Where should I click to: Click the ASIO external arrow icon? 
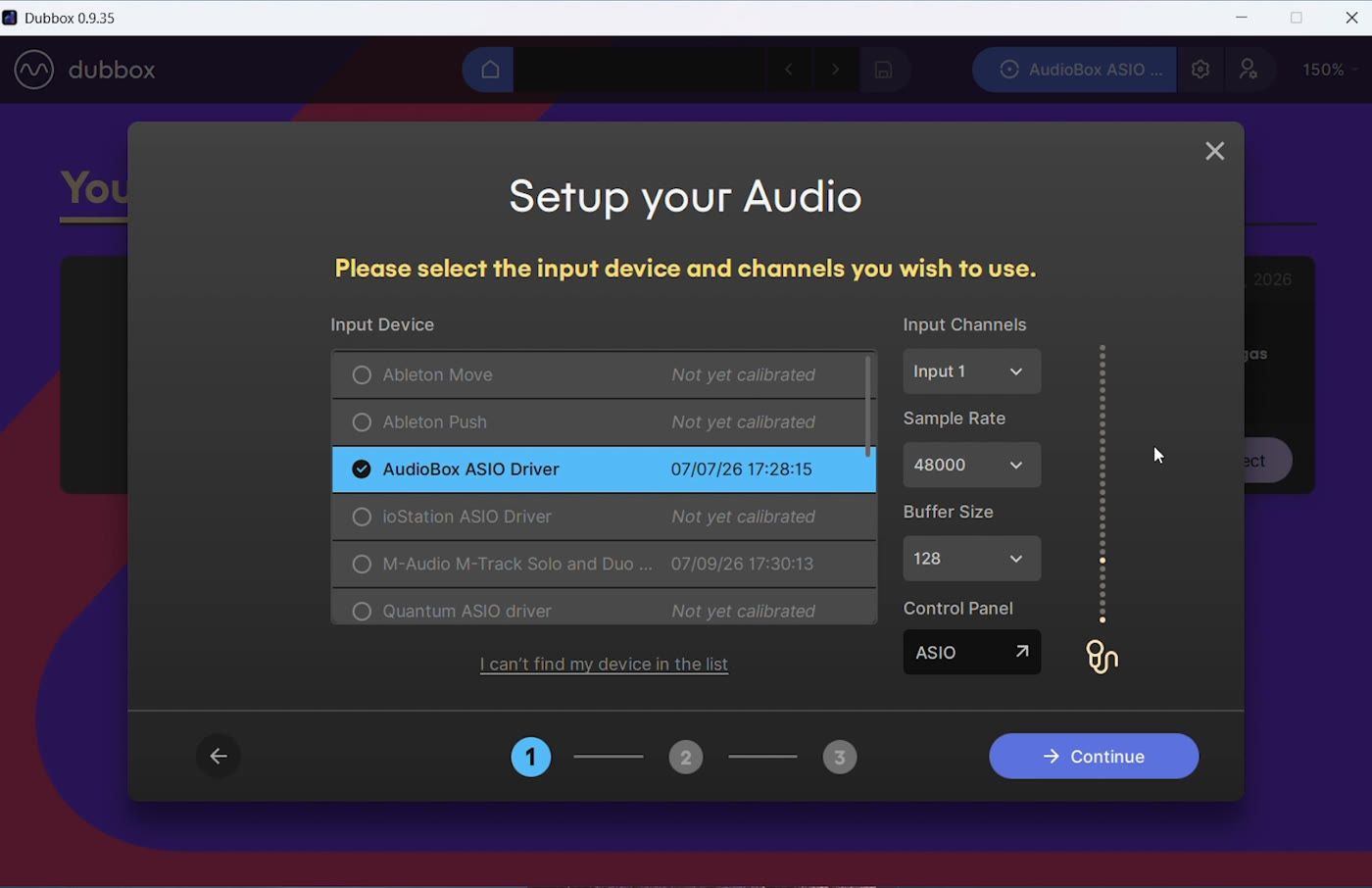click(1022, 651)
